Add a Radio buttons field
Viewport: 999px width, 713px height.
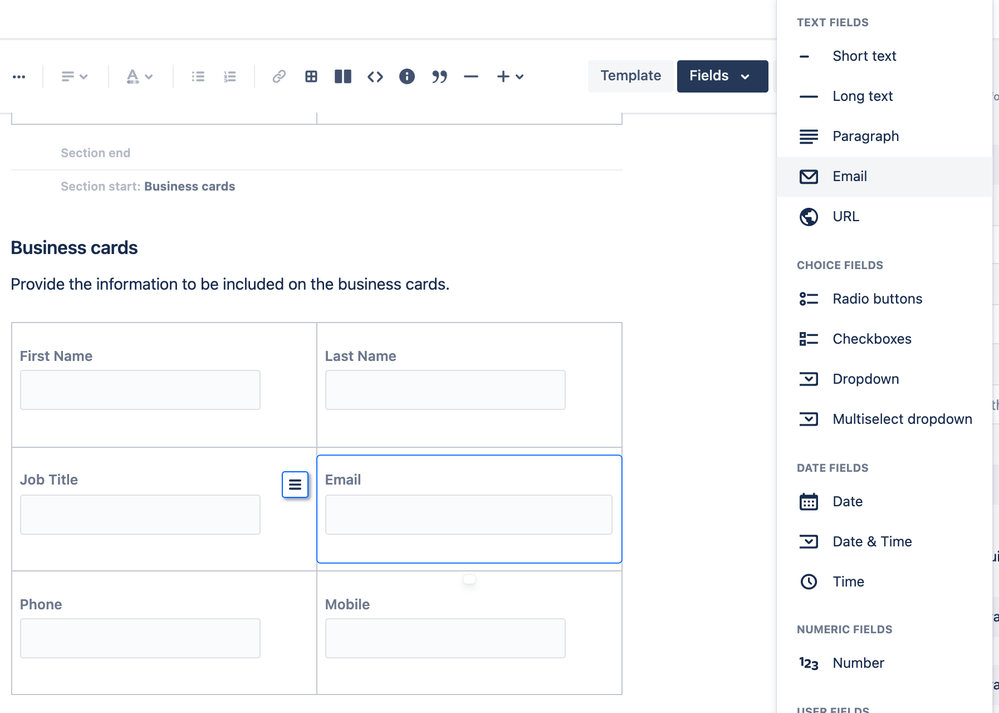tap(884, 299)
